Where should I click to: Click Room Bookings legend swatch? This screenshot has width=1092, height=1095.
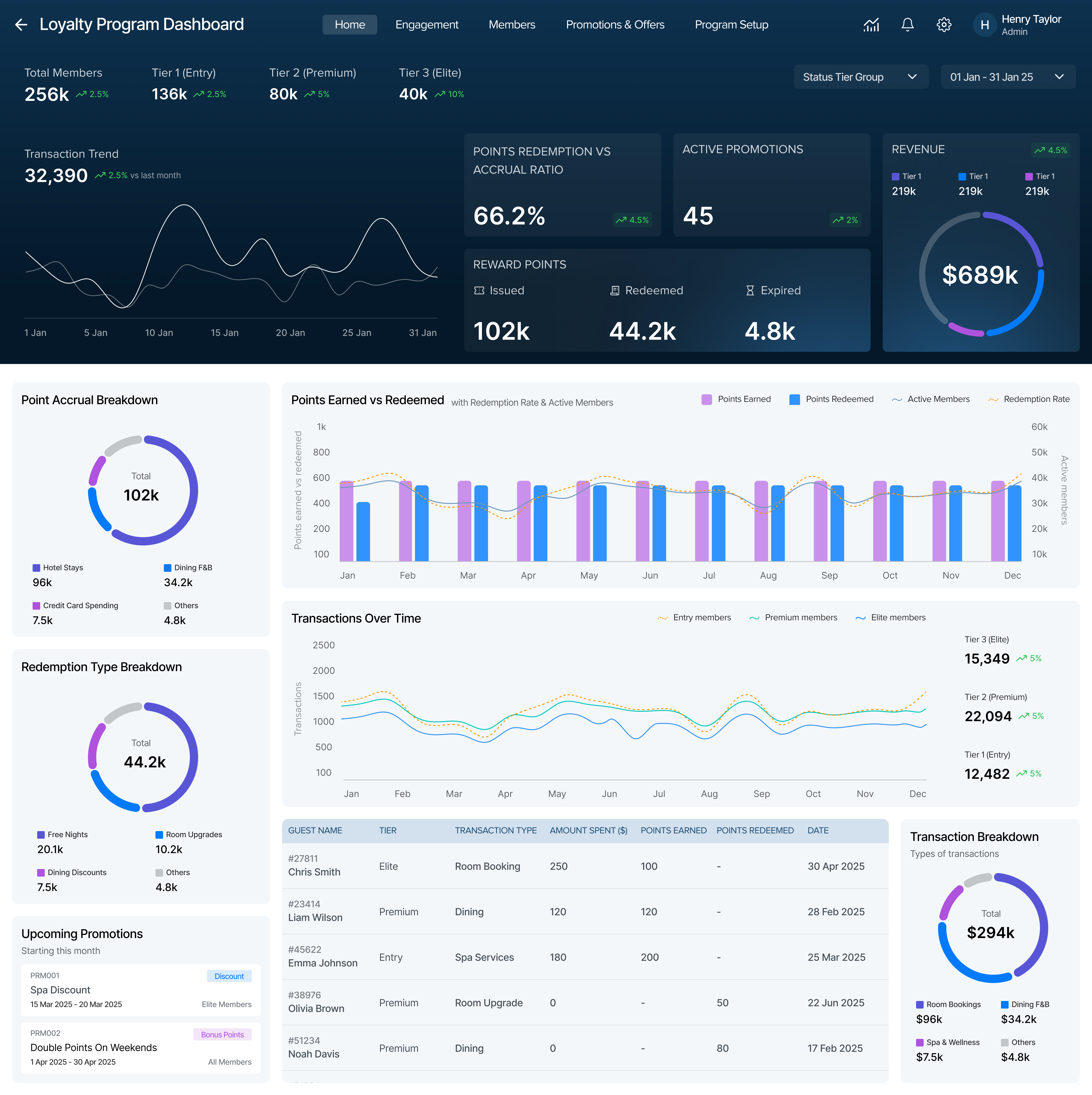(x=920, y=1005)
